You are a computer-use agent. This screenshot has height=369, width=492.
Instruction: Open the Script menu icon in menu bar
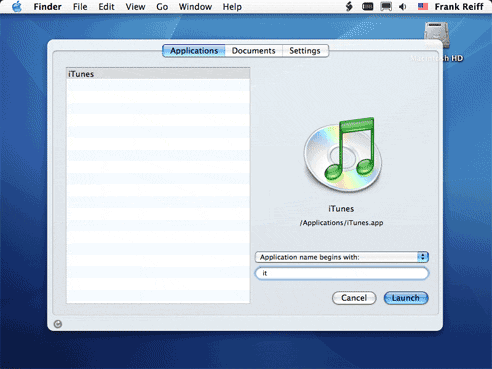(x=349, y=7)
